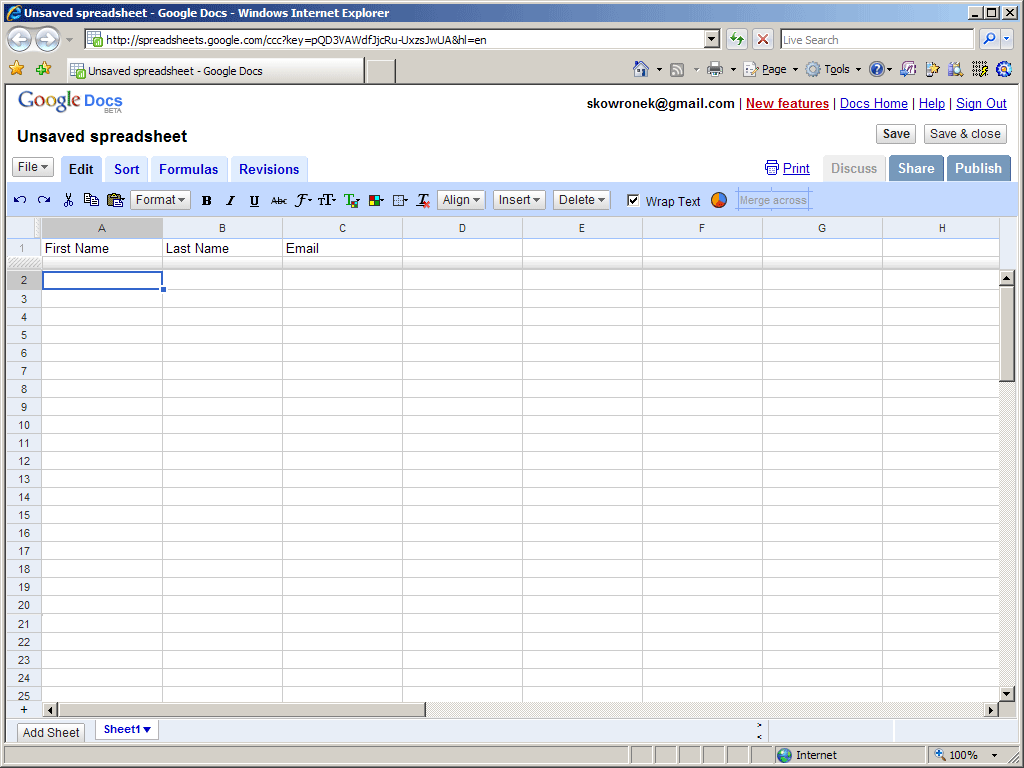Click the Save & close button
The image size is (1024, 768).
(x=964, y=134)
